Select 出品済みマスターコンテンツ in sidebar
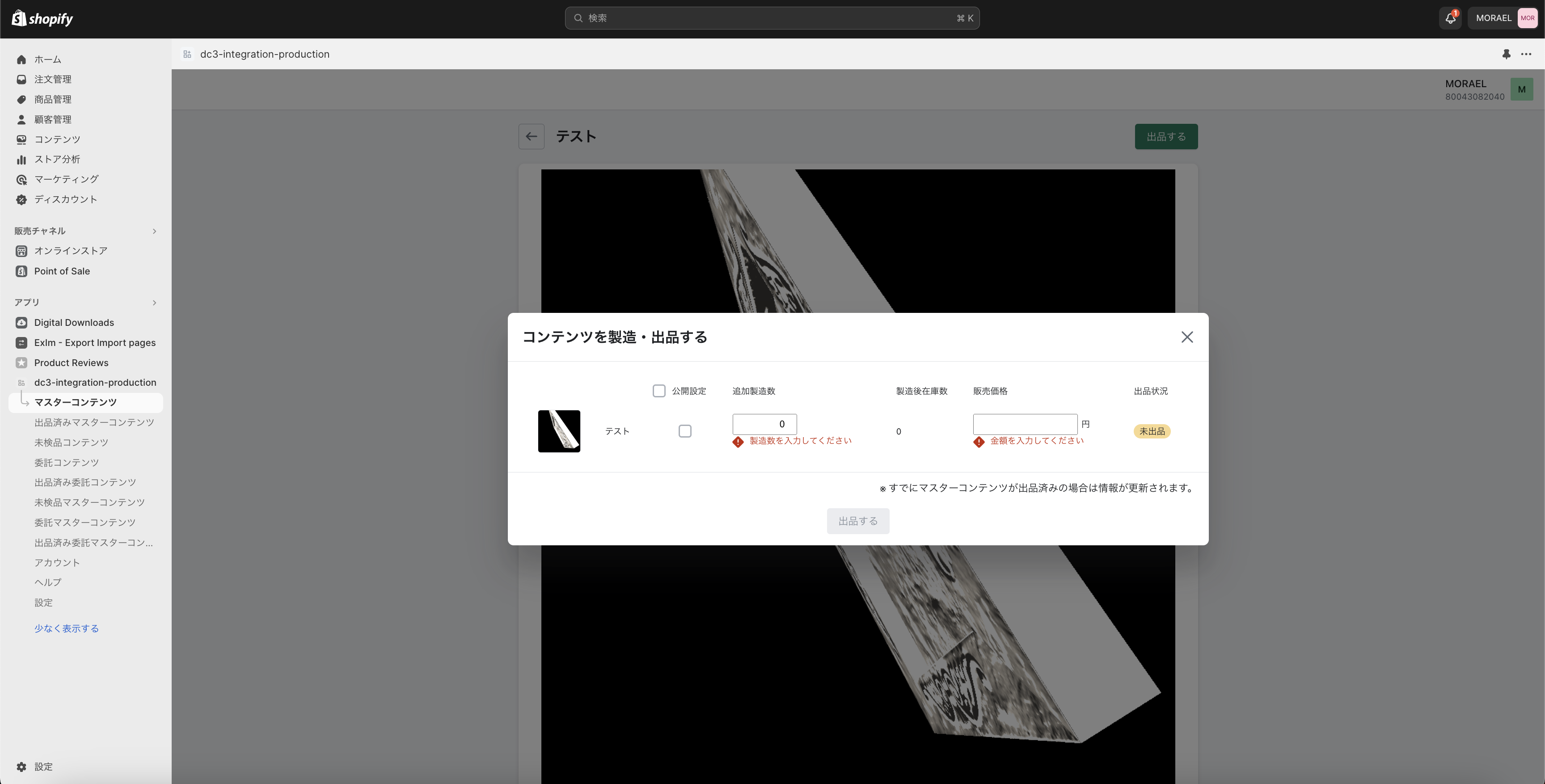This screenshot has height=784, width=1545. [x=94, y=423]
